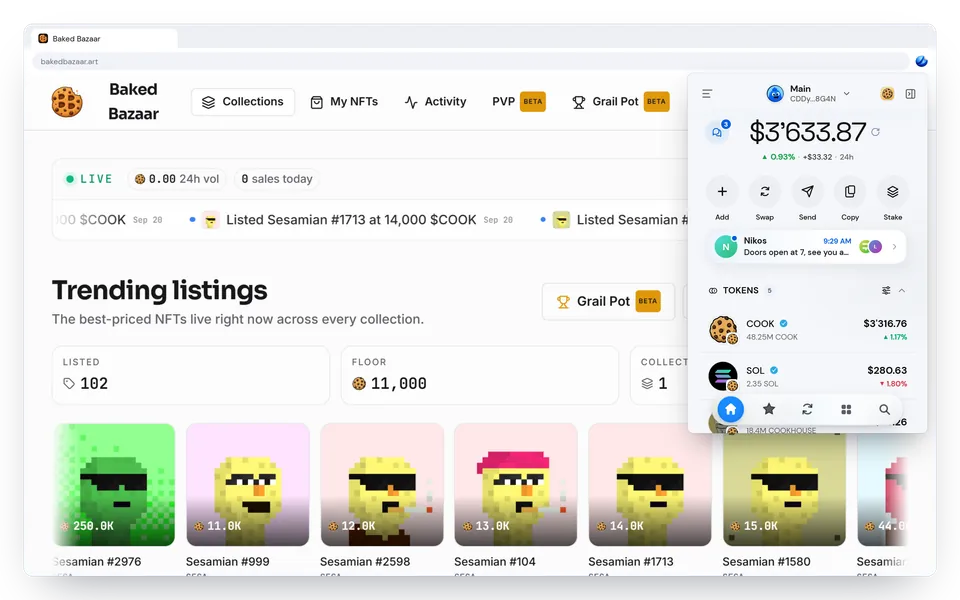Select the Baked Bazaar browser tab
The width and height of the screenshot is (960, 600).
tap(104, 39)
